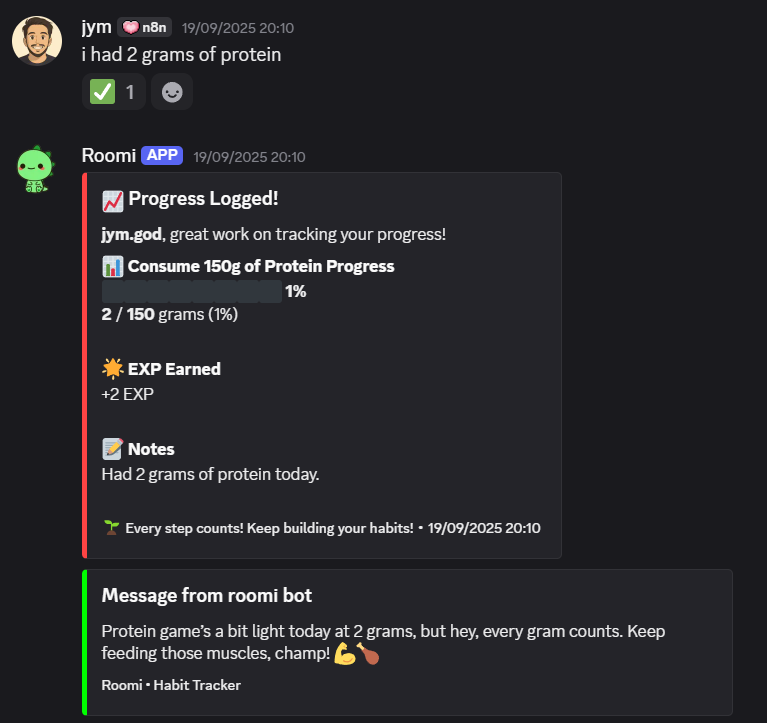Click the bar chart emoji icon
Image resolution: width=767 pixels, height=723 pixels.
(x=112, y=267)
